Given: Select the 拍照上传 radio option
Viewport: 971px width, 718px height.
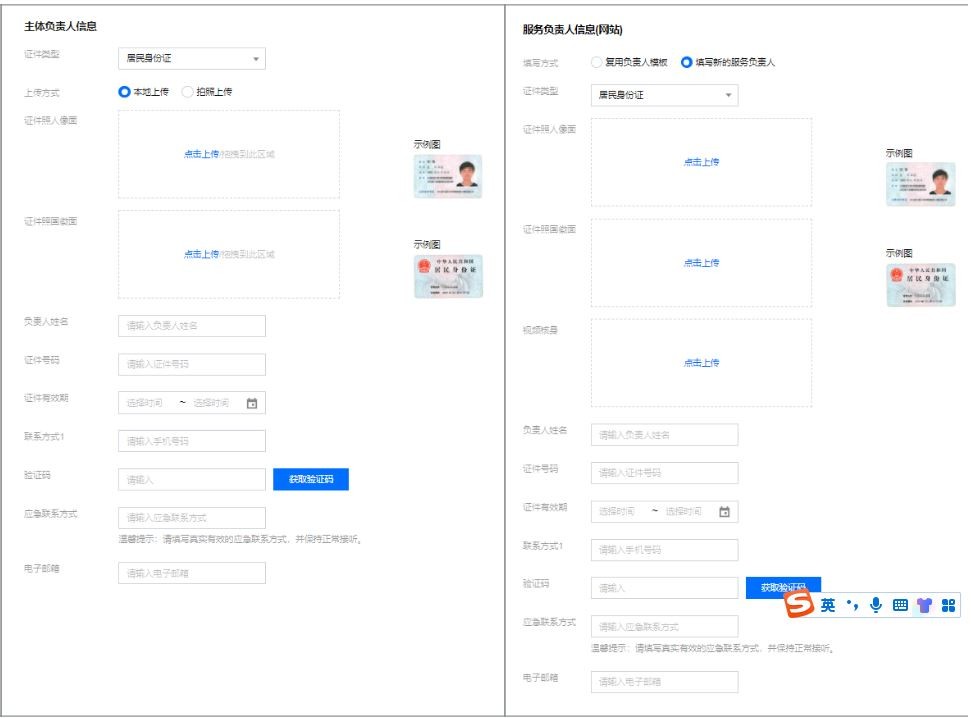Looking at the screenshot, I should pos(188,92).
